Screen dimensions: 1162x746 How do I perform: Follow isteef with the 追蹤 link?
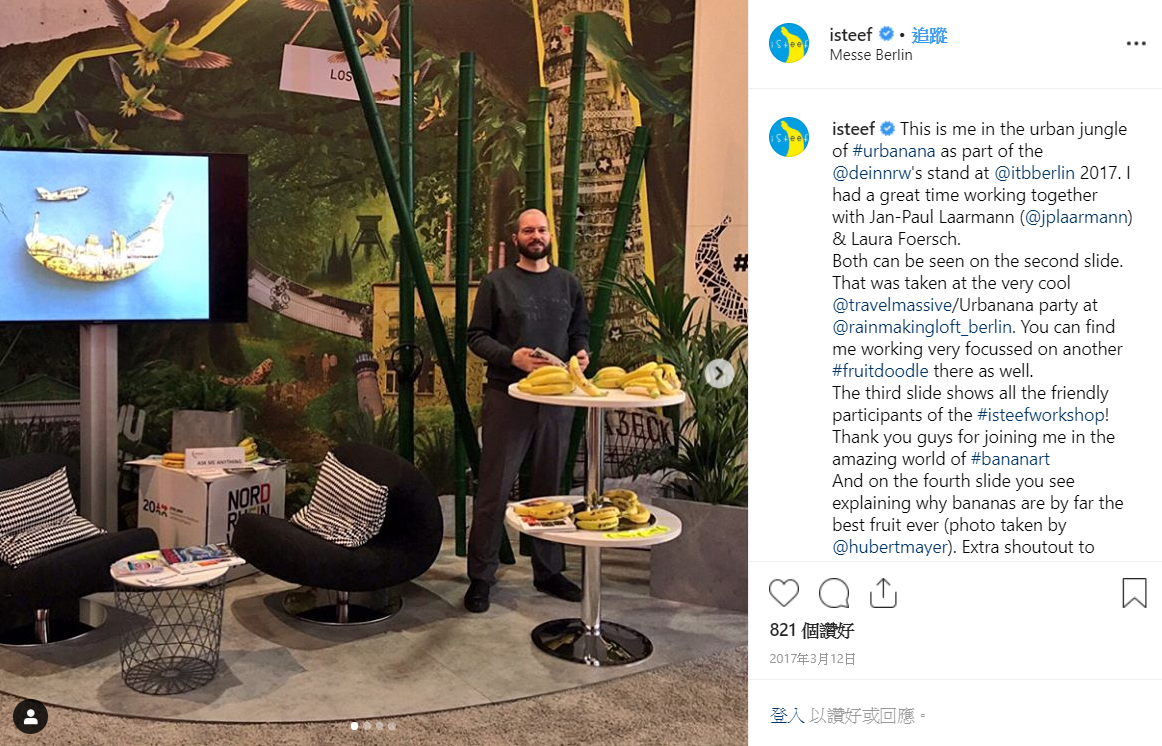pos(929,35)
